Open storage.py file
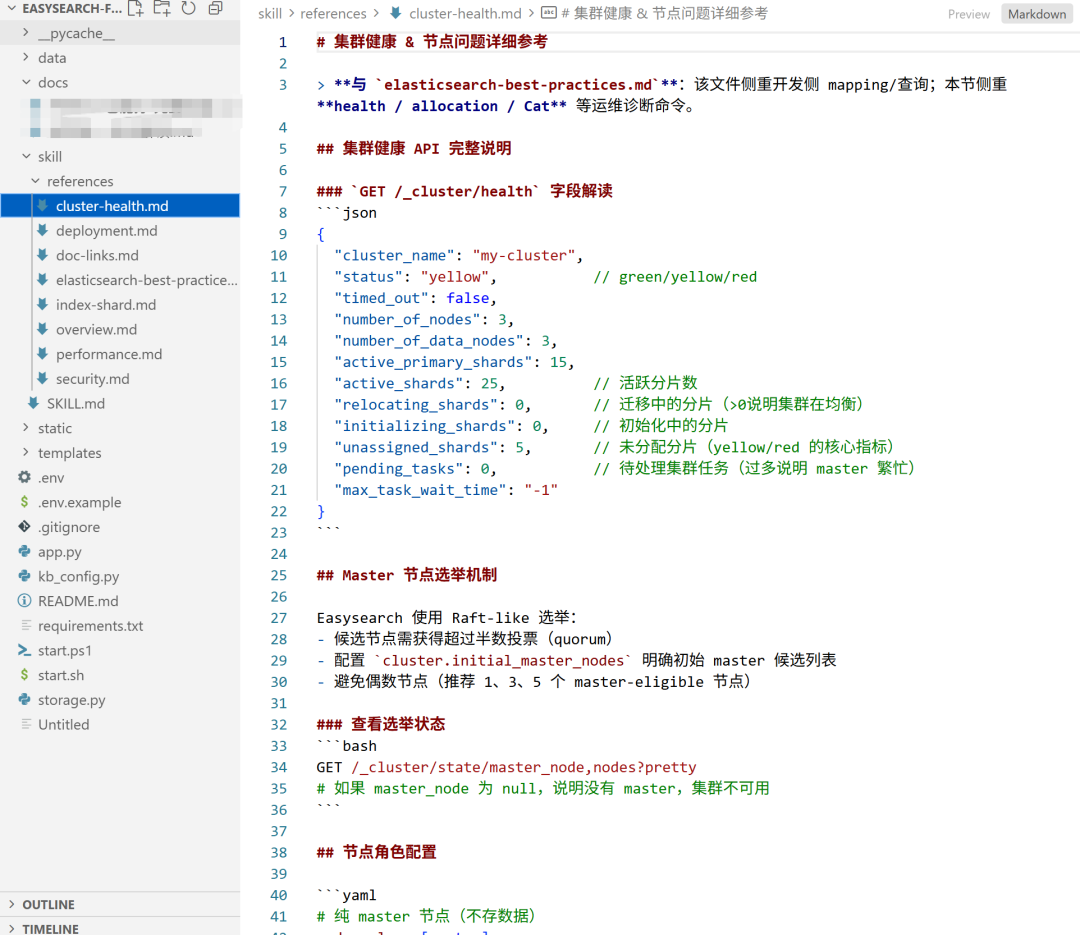The image size is (1080, 935). pos(72,700)
